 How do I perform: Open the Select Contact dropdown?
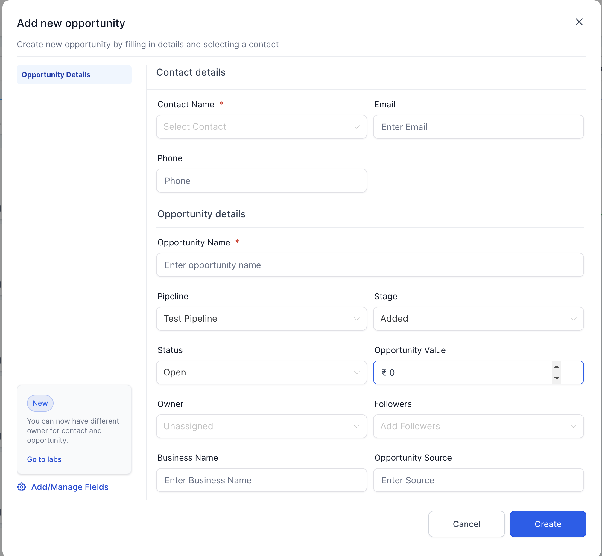261,127
